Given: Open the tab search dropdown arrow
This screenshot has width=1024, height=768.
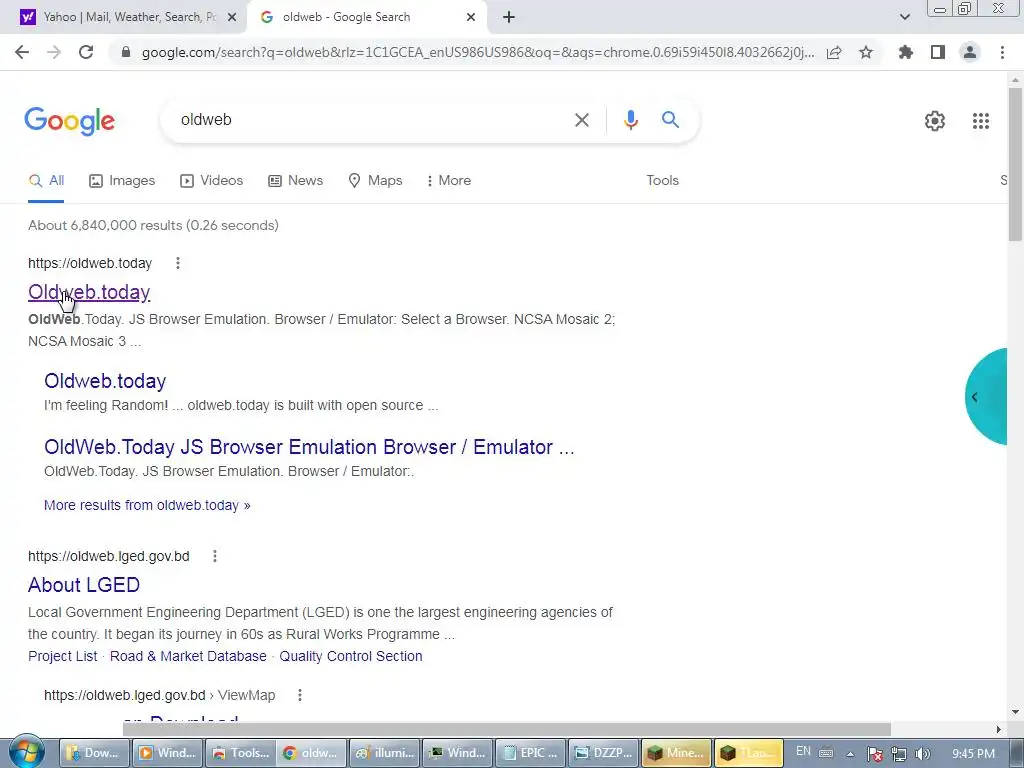Looking at the screenshot, I should tap(904, 17).
